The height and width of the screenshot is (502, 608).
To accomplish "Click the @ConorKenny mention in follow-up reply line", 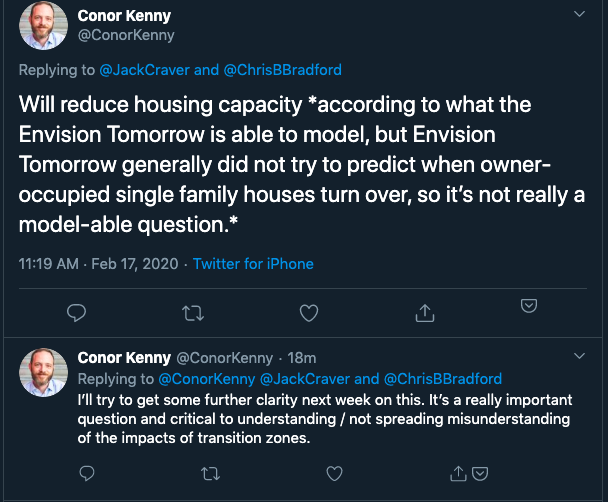I will tap(207, 379).
